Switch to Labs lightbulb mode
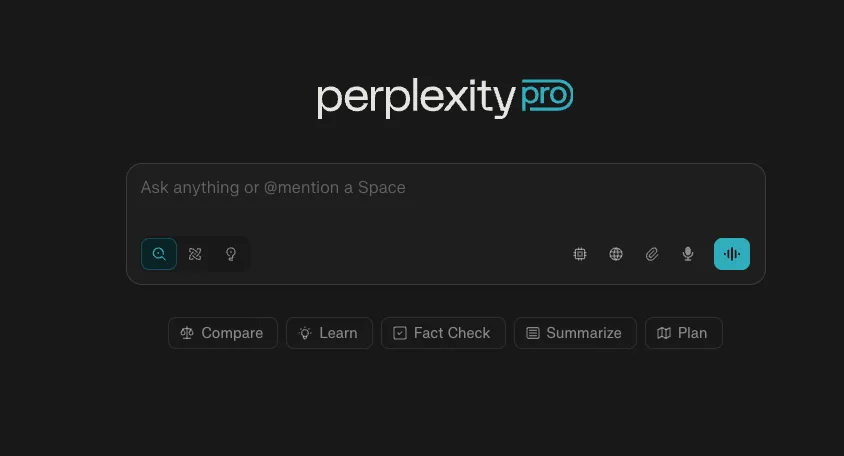Viewport: 844px width, 456px height. pyautogui.click(x=231, y=254)
